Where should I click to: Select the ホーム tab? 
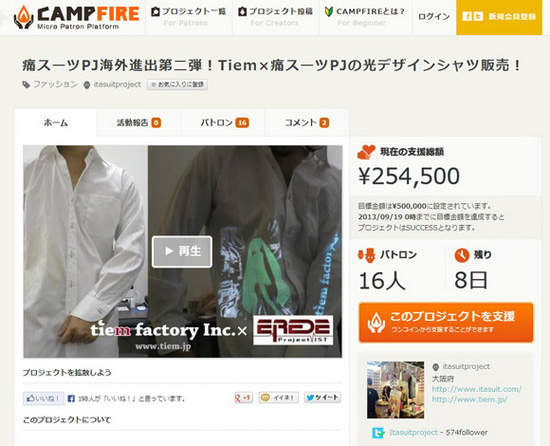(55, 123)
